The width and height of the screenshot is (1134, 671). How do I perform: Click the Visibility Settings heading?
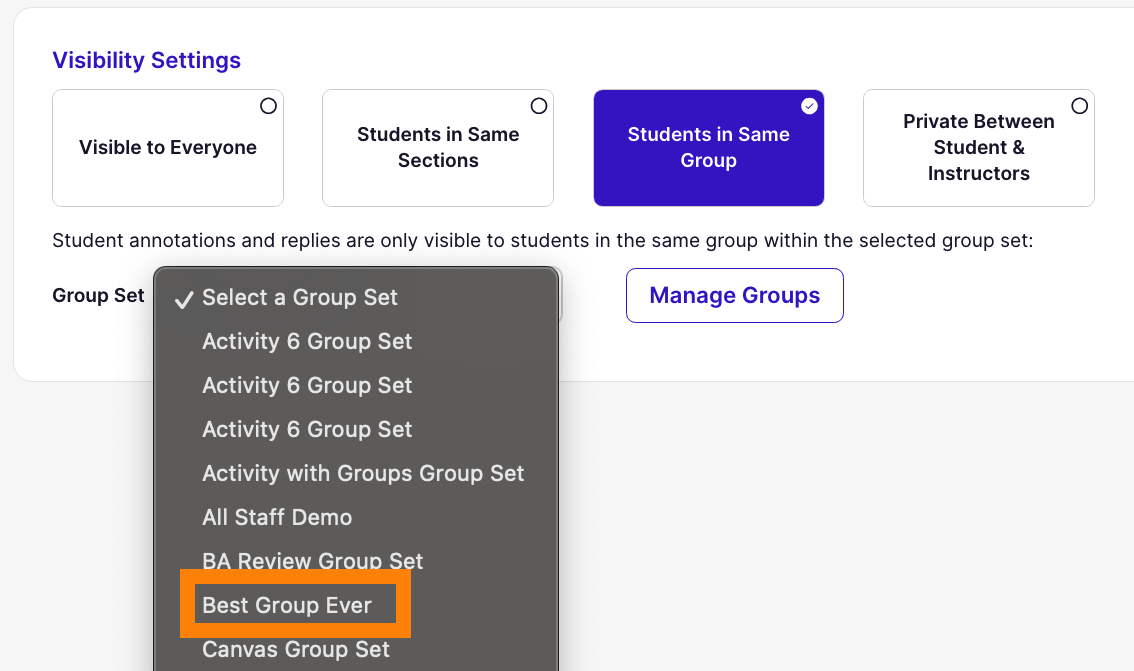tap(146, 60)
